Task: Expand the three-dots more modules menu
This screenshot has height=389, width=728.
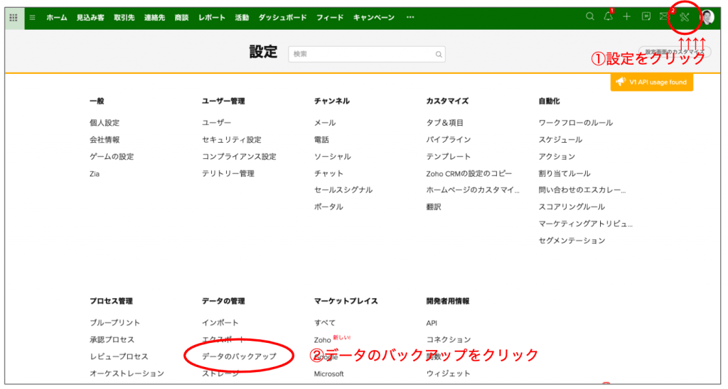Action: click(x=410, y=17)
